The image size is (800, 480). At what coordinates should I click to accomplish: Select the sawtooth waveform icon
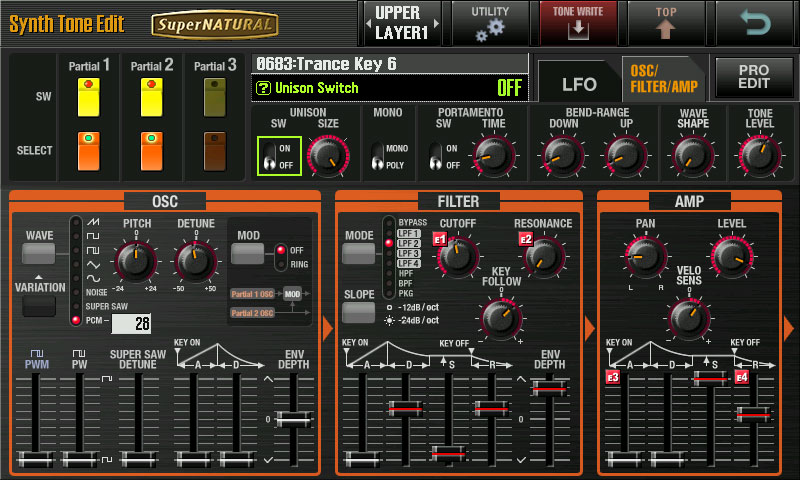pyautogui.click(x=93, y=222)
